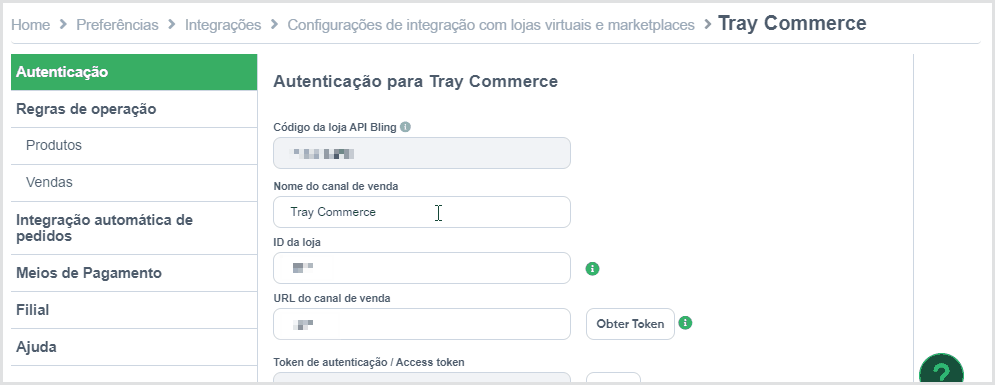Click the ID da loja input field
995x385 pixels.
click(x=422, y=268)
